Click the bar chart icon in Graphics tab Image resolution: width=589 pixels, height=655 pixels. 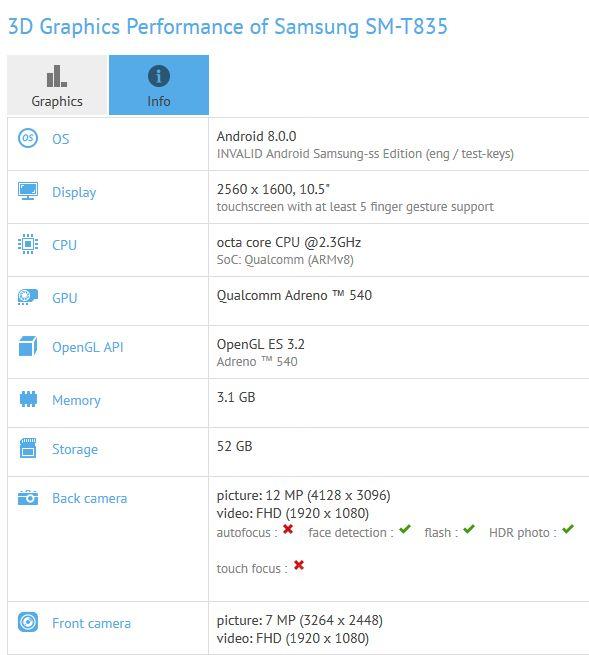pos(57,76)
